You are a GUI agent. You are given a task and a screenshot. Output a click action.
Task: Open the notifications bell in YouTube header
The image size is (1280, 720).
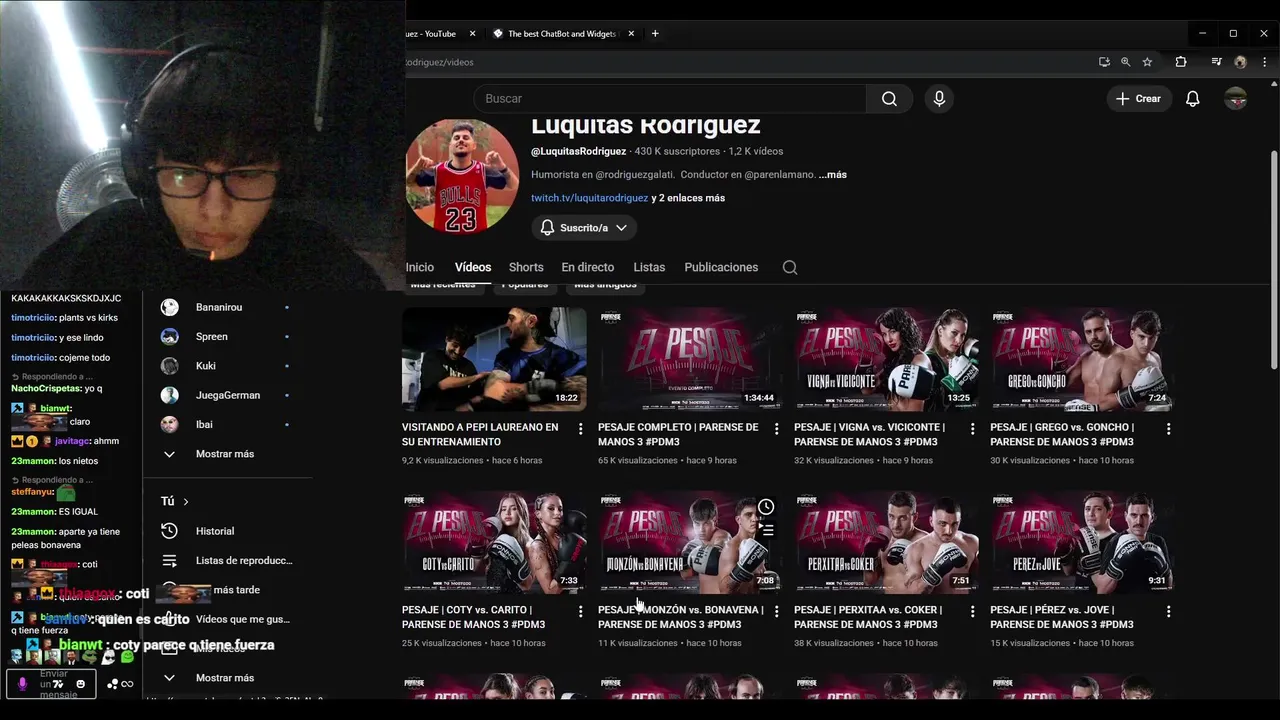coord(1192,98)
